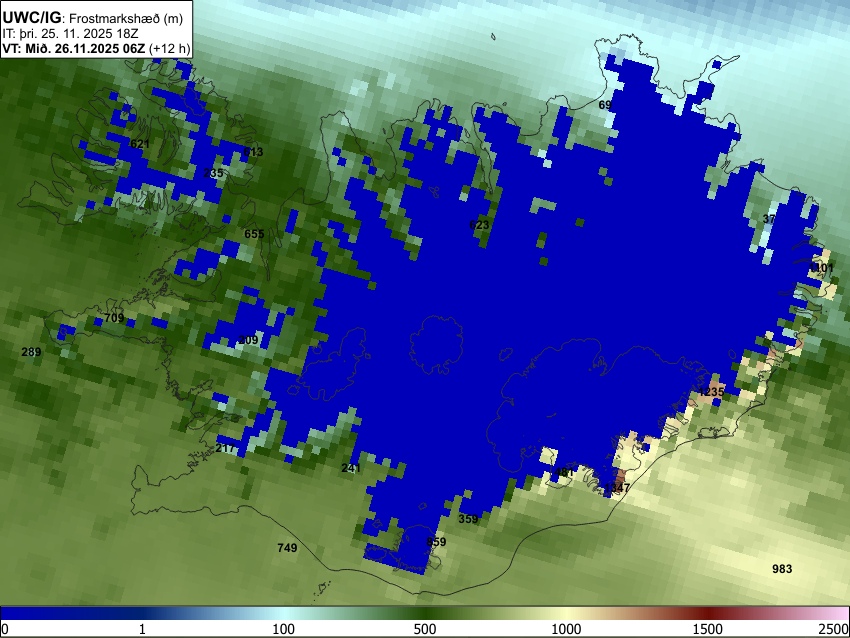Click the color scale tick label '2500'
The image size is (850, 638).
(834, 629)
